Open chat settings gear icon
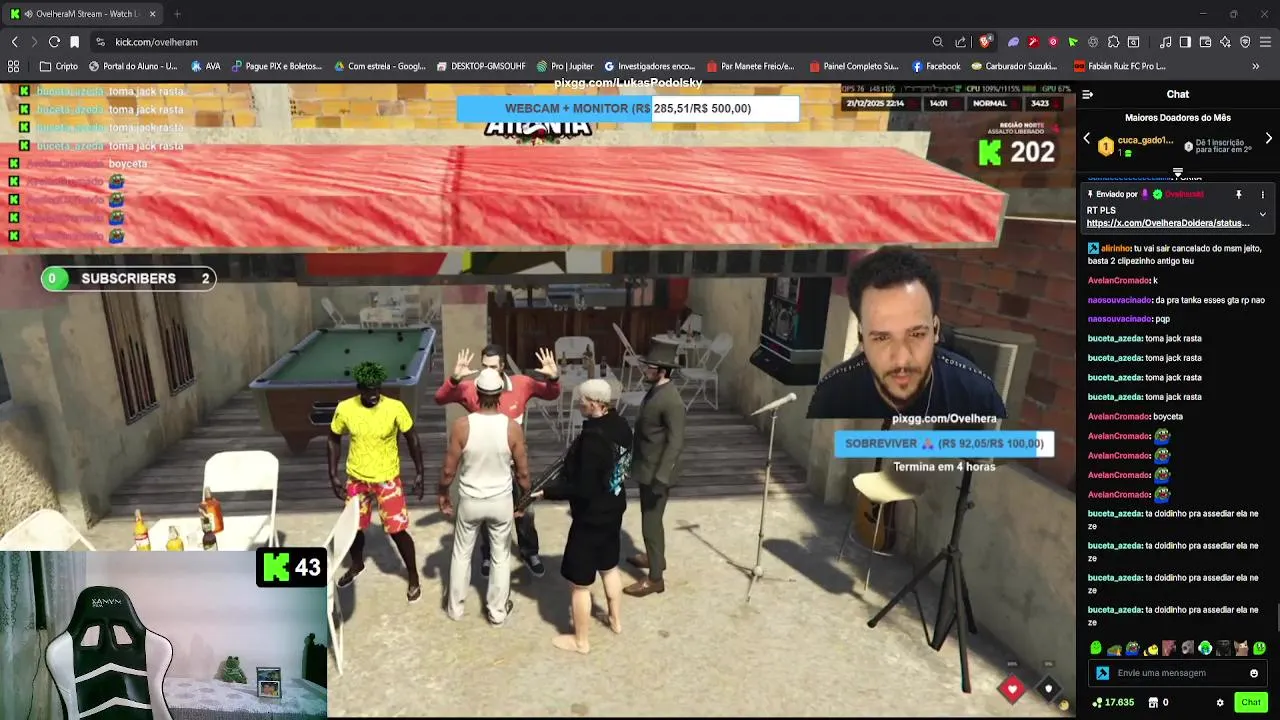Image resolution: width=1280 pixels, height=720 pixels. pos(1220,703)
